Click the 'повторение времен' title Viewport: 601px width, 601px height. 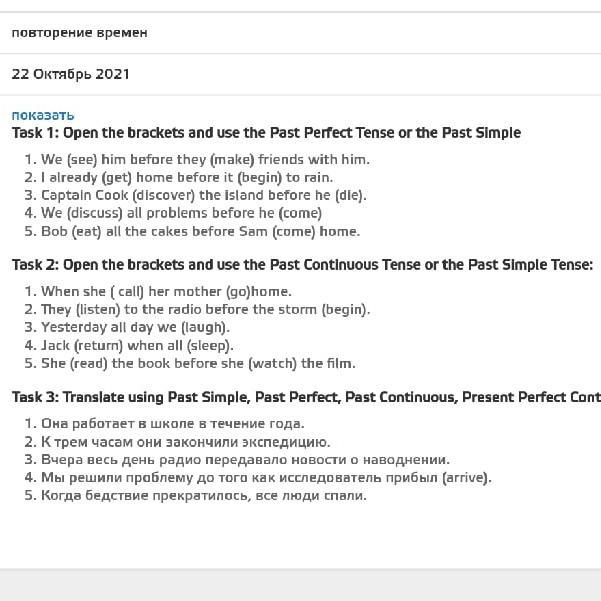(x=79, y=33)
